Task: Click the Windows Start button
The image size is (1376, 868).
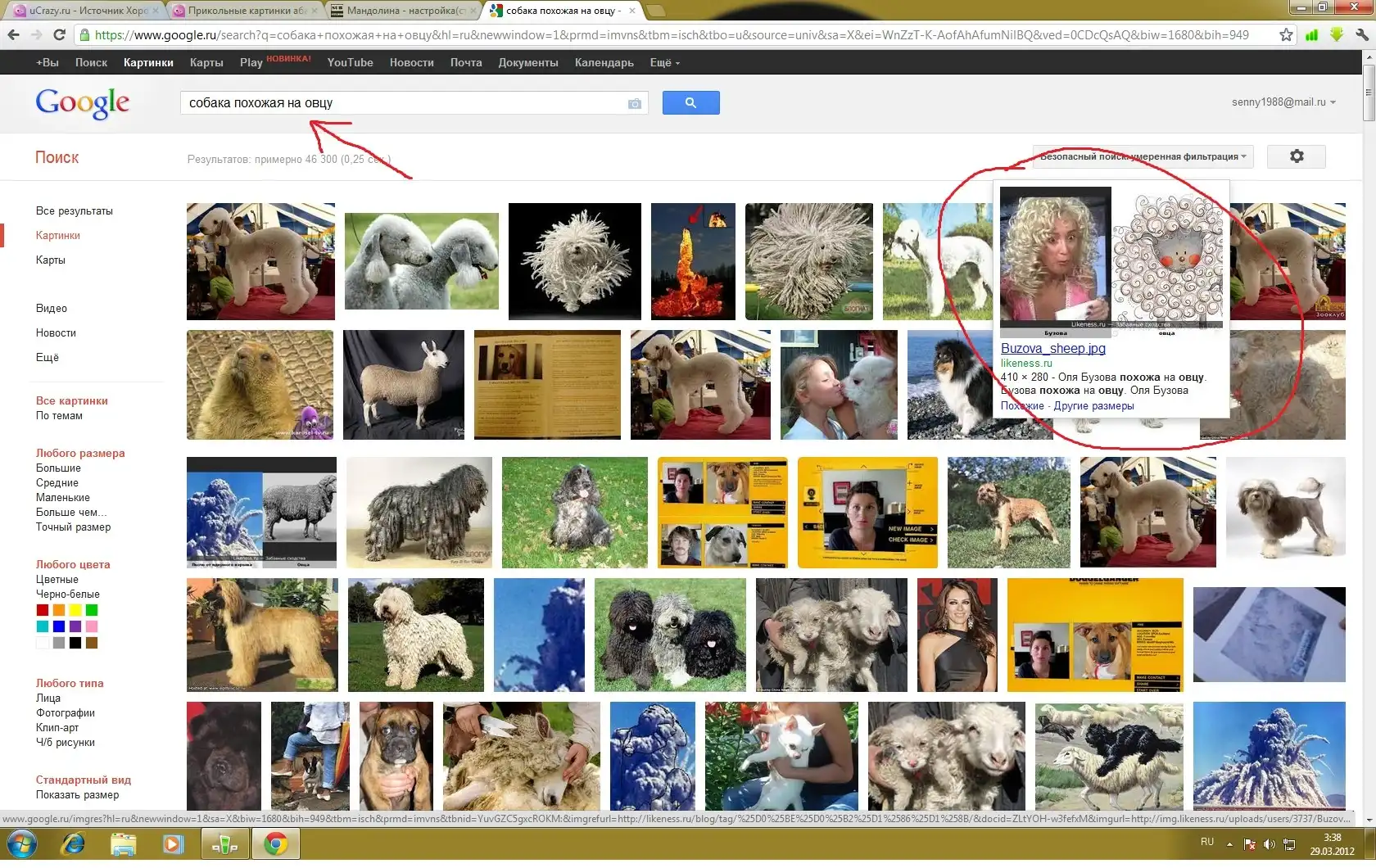Action: tap(22, 843)
